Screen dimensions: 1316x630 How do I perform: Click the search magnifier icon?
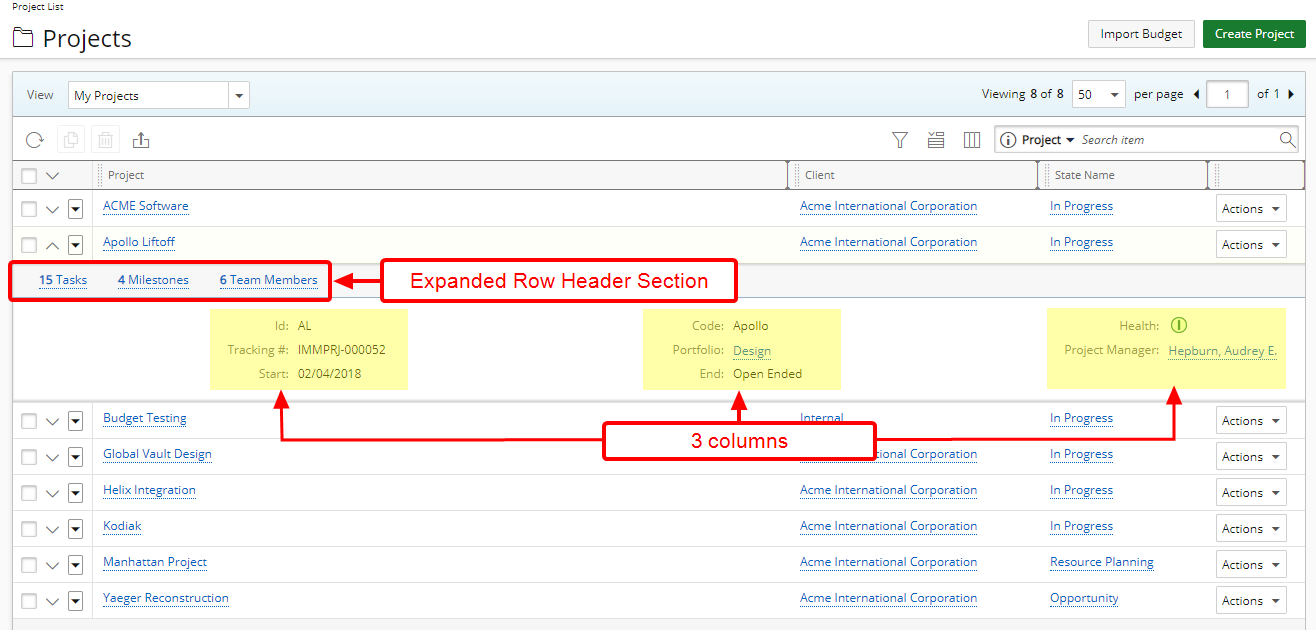point(1288,140)
